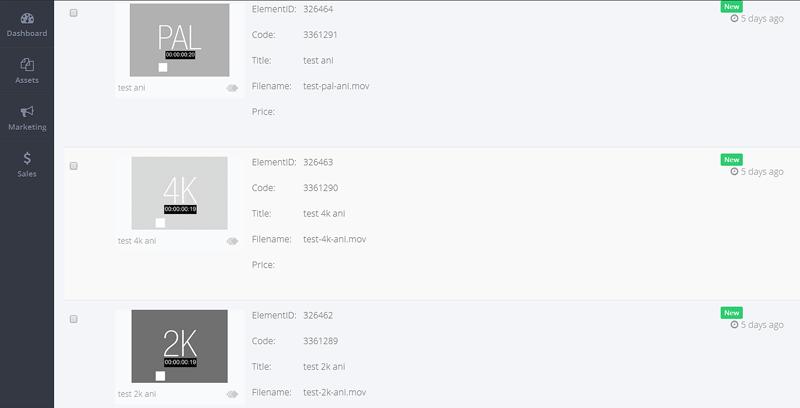The width and height of the screenshot is (800, 408).
Task: Open the 2K video thumbnail
Action: coord(180,346)
